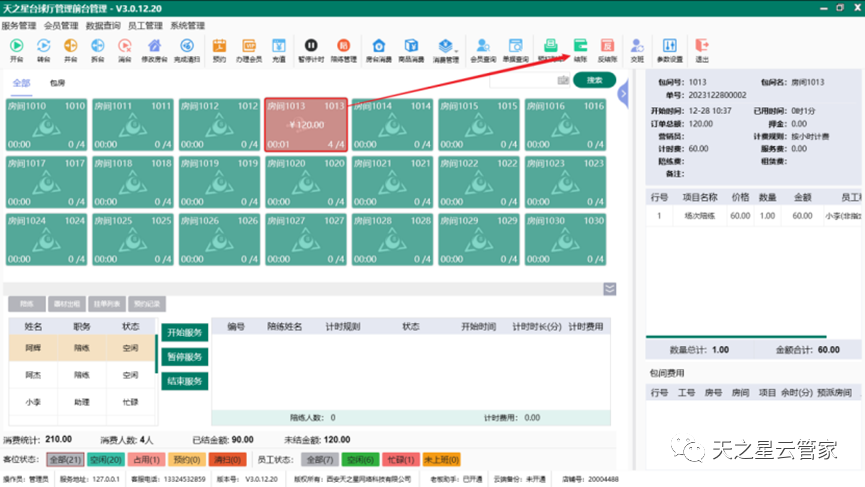This screenshot has width=865, height=487.
Task: Click the 暂停计时 pause timer icon
Action: click(x=311, y=47)
